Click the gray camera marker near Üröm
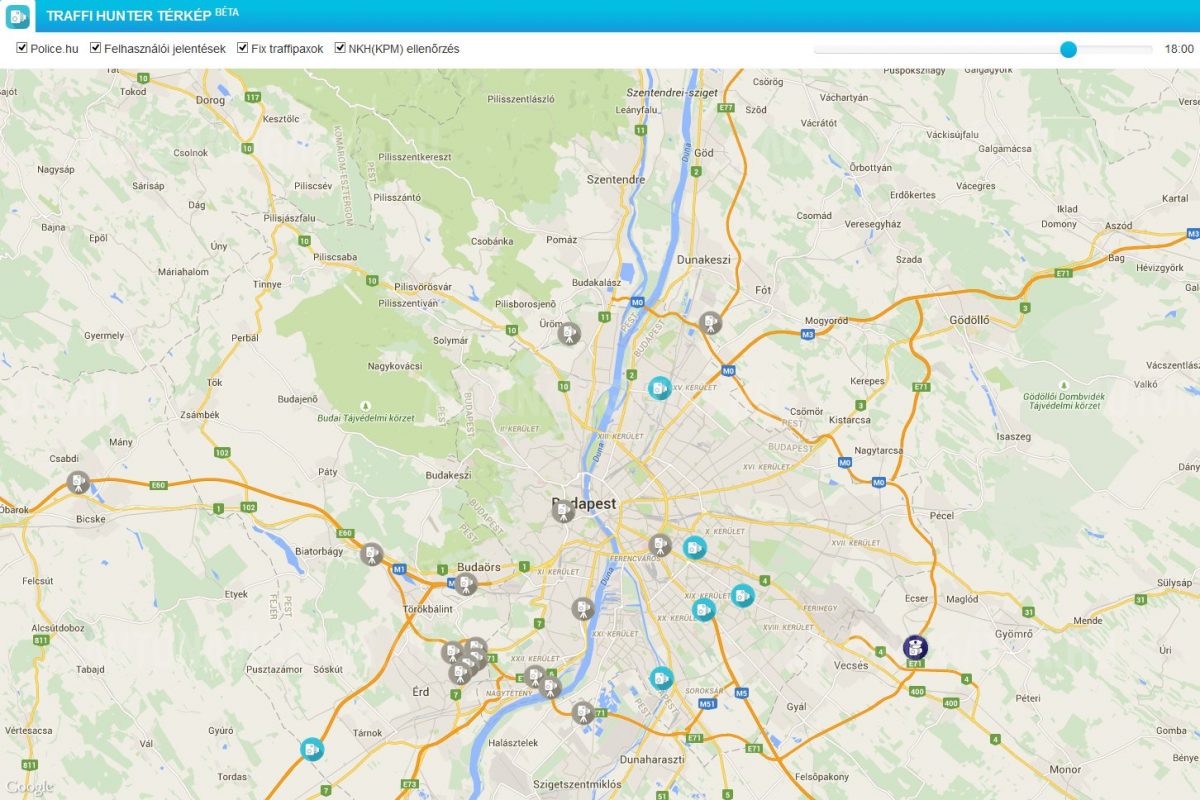Image resolution: width=1200 pixels, height=800 pixels. pyautogui.click(x=569, y=334)
